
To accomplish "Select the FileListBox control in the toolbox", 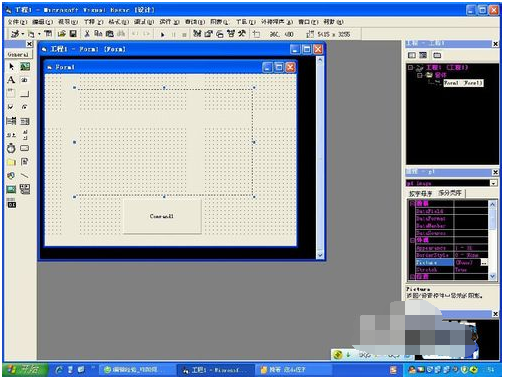I will coord(25,162).
